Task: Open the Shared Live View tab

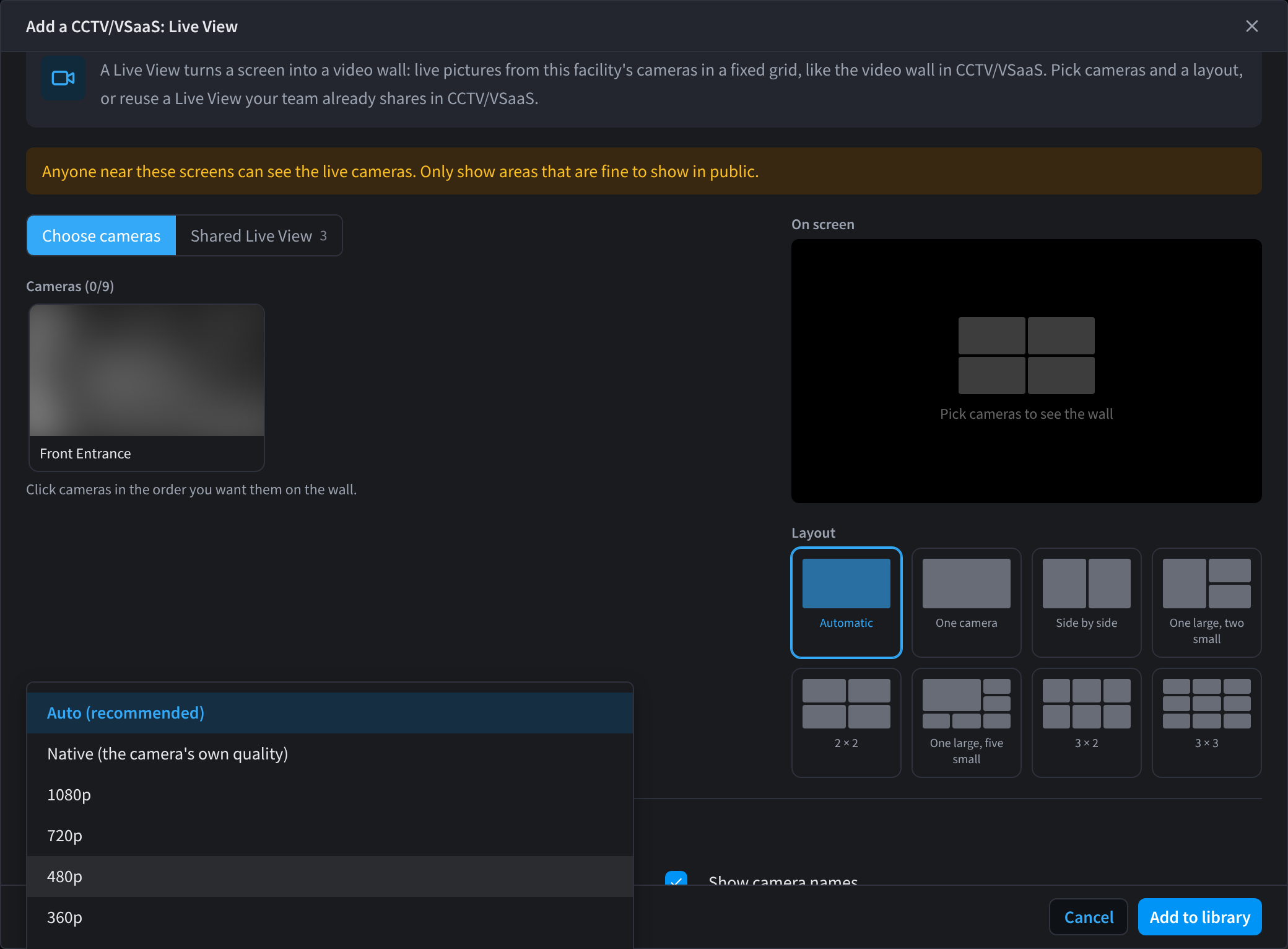Action: [x=259, y=235]
